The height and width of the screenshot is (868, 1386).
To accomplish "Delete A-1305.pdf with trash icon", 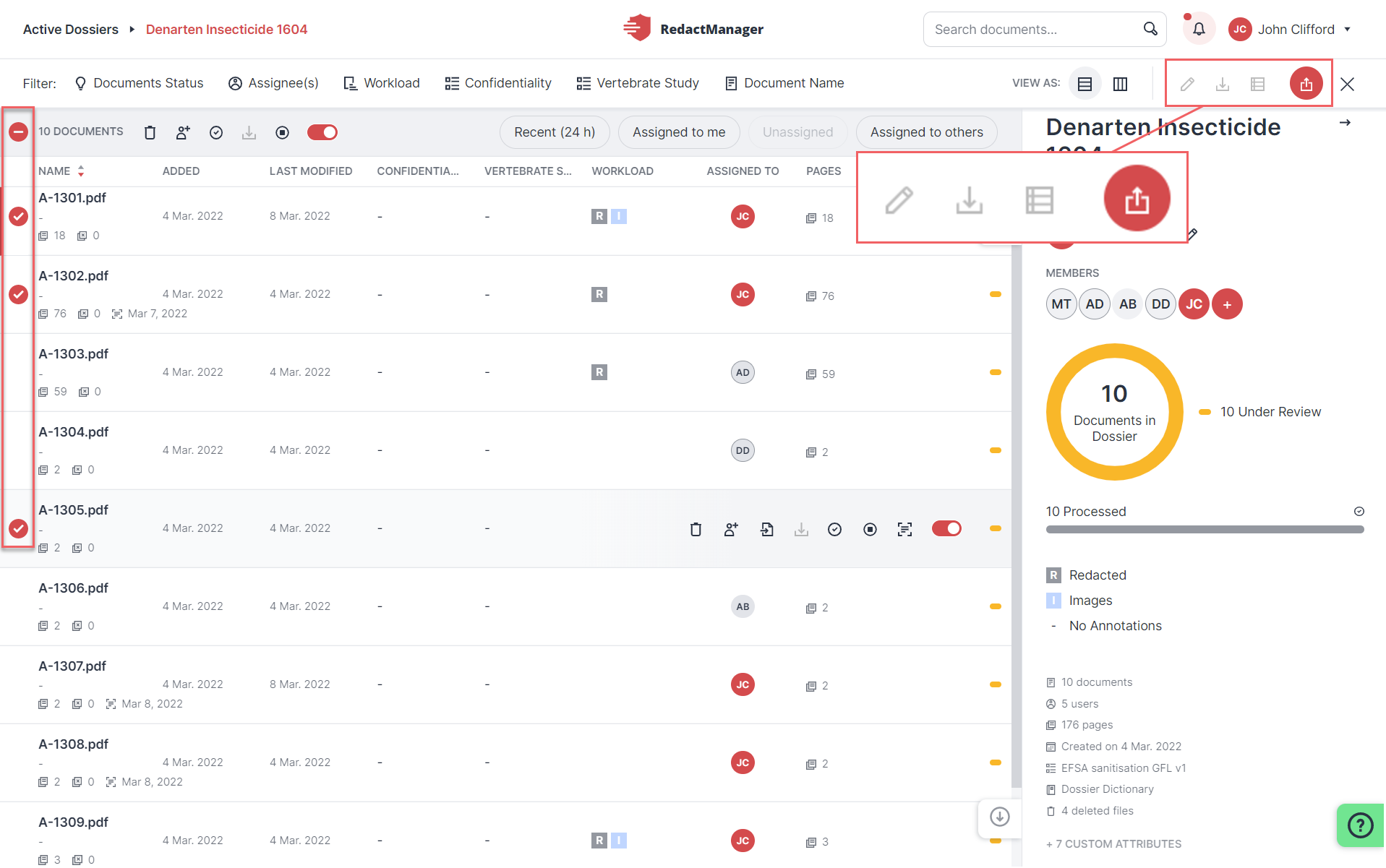I will [x=696, y=529].
